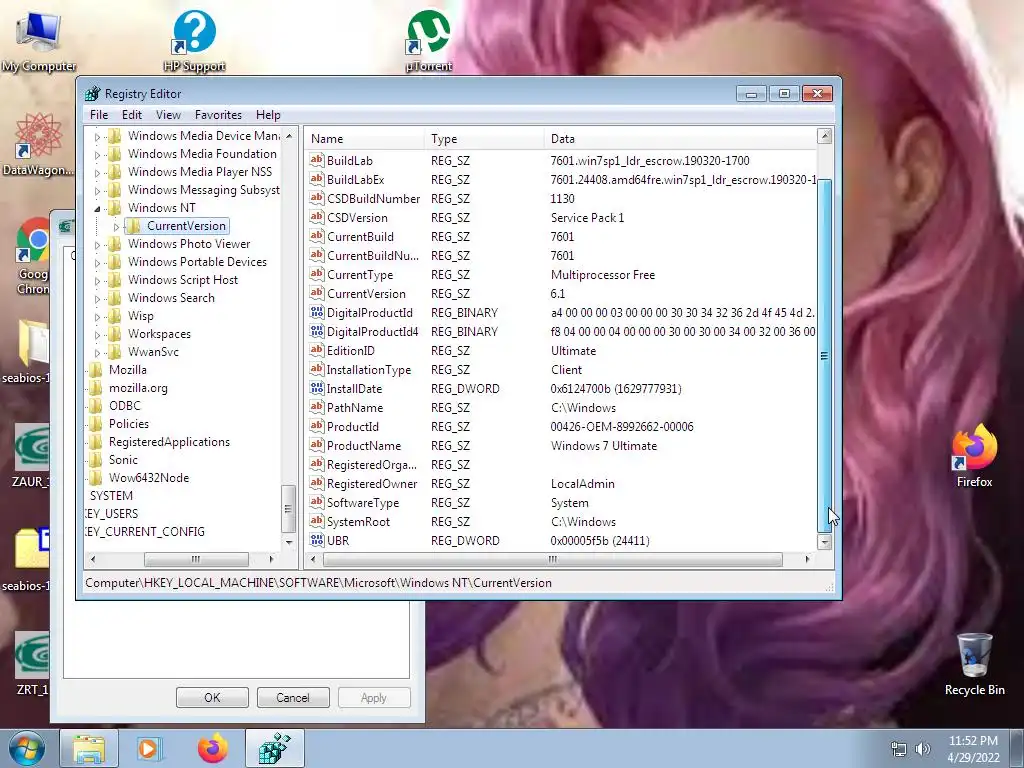This screenshot has height=768, width=1024.
Task: Click the Registry Editor title bar icon
Action: (93, 93)
